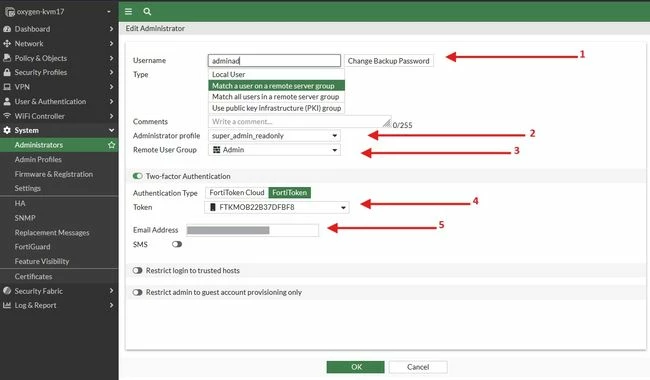
Task: Choose Local User type
Action: click(276, 75)
